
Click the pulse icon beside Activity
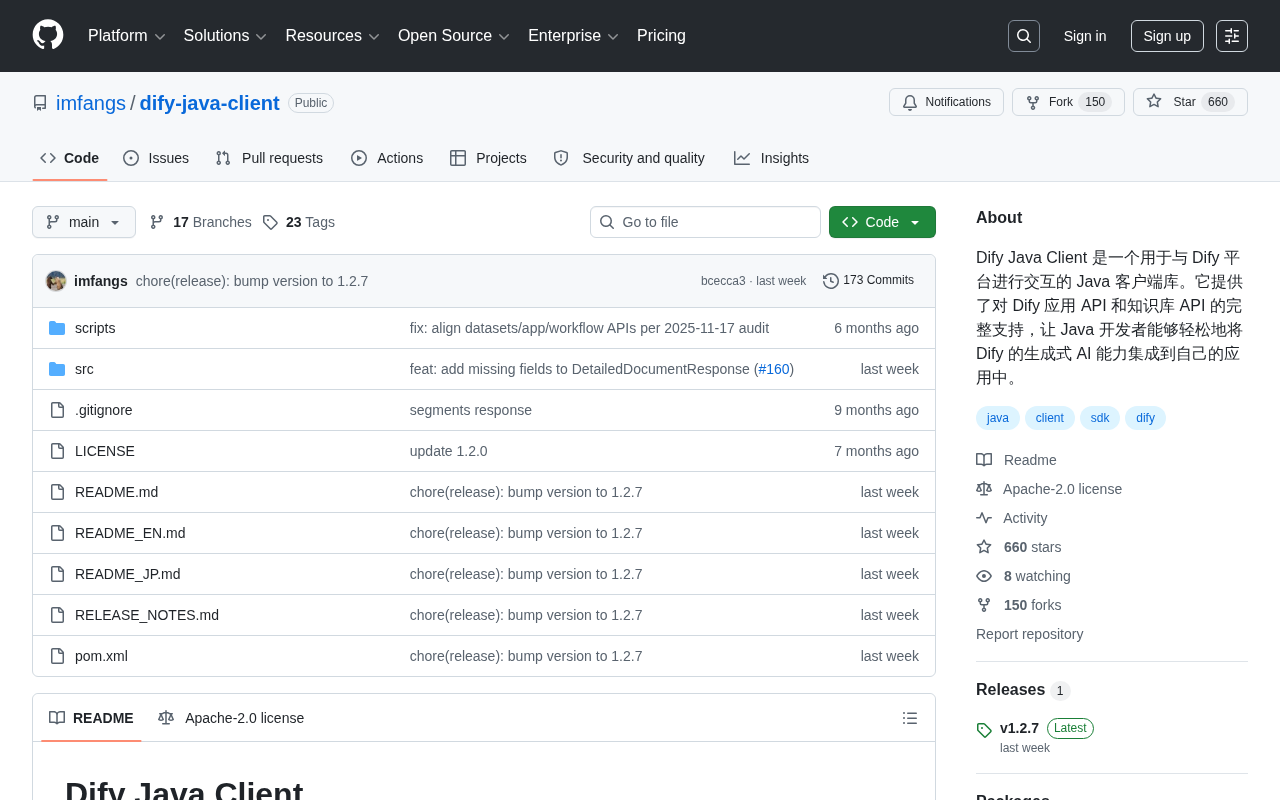tap(984, 518)
